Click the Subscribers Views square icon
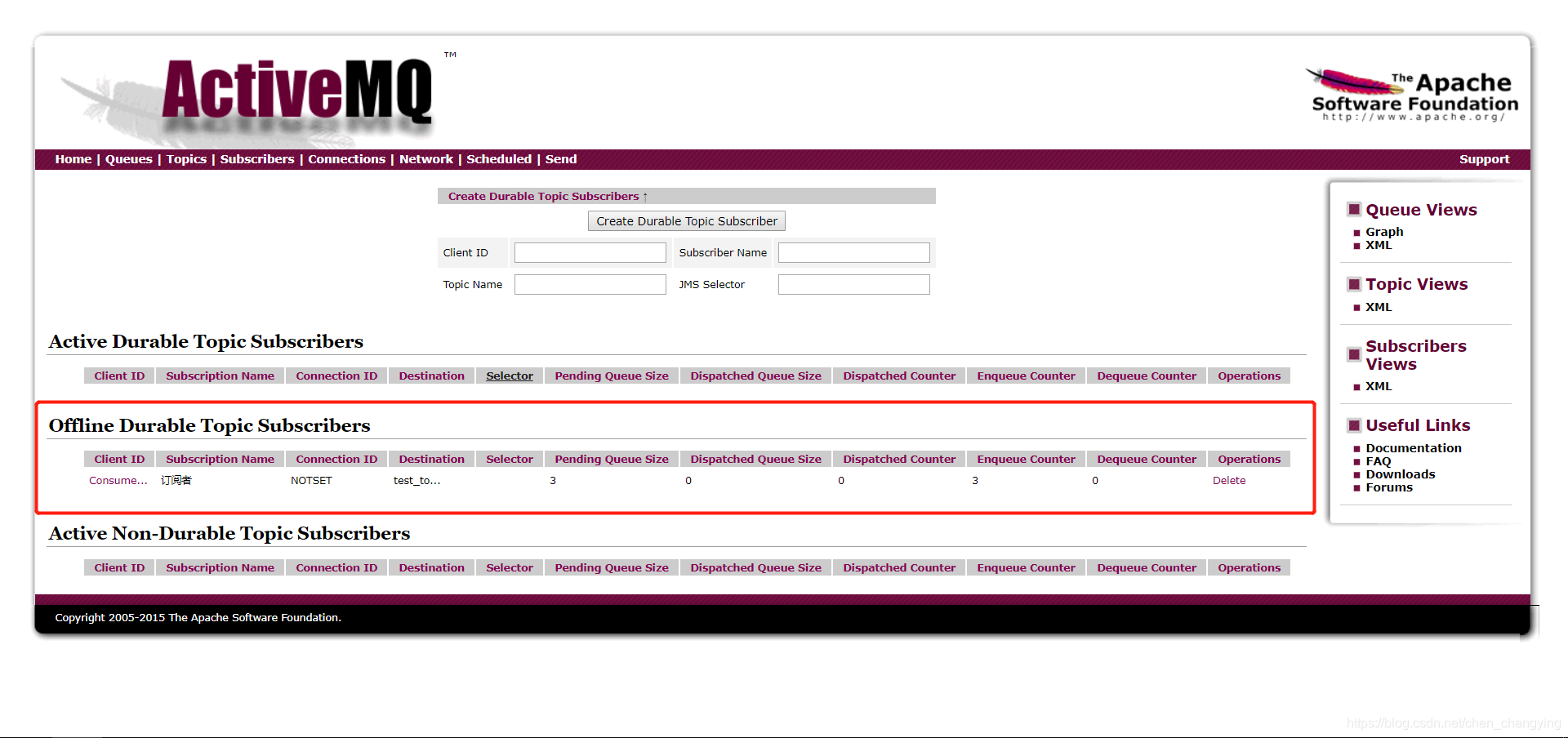The image size is (1568, 738). 1354,354
